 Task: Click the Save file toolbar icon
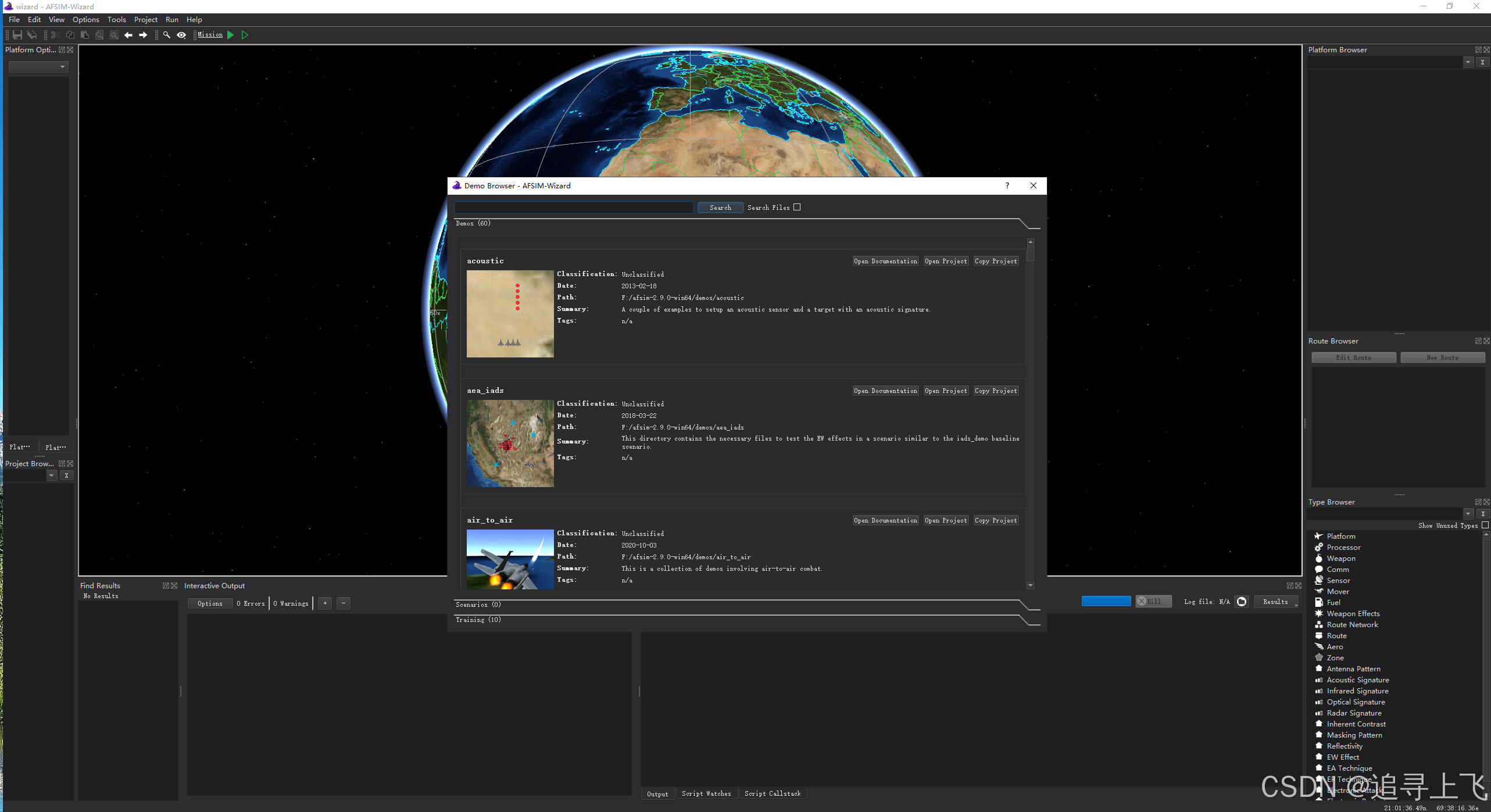pyautogui.click(x=17, y=35)
